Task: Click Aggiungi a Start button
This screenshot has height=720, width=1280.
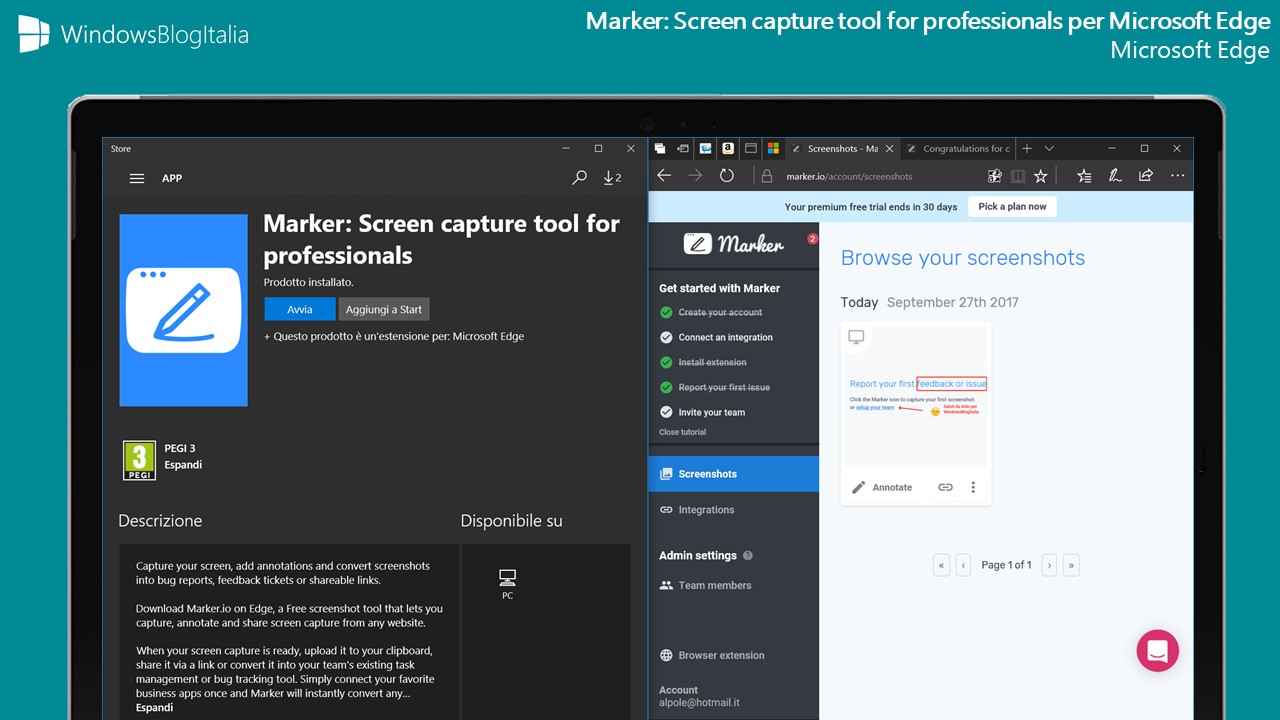Action: tap(384, 309)
